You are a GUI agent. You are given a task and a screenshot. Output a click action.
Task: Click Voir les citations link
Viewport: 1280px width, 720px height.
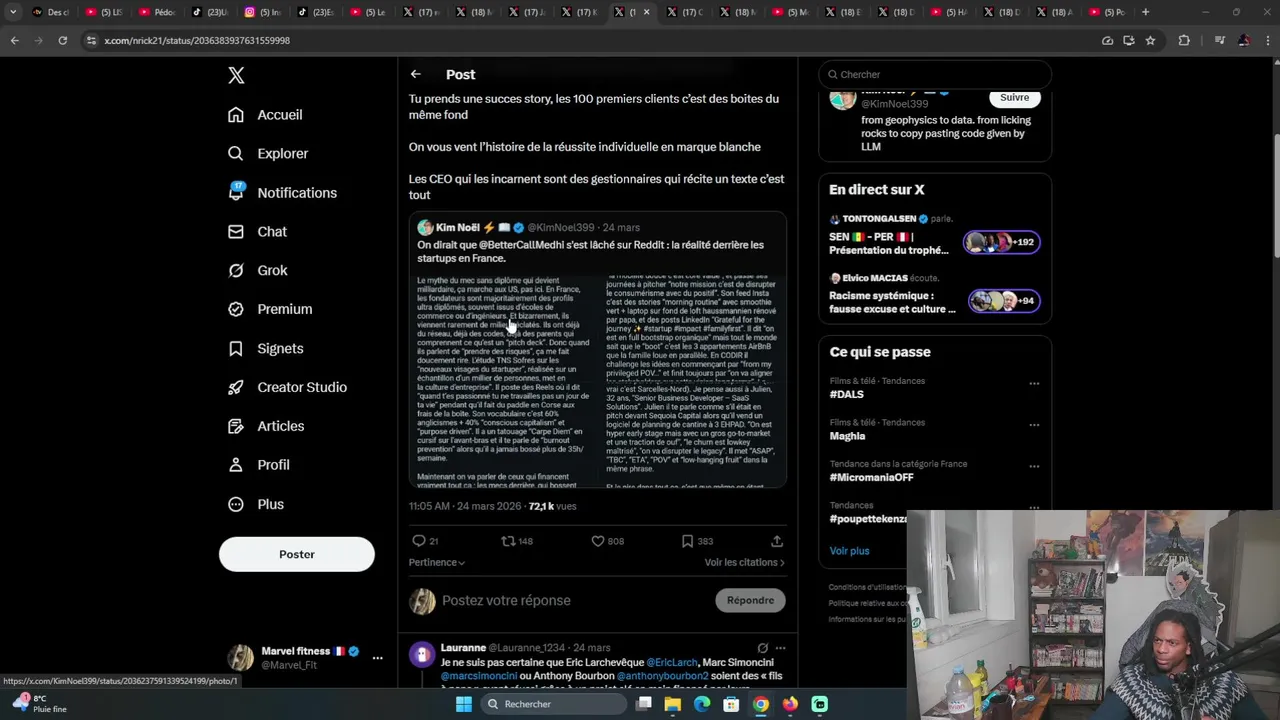[744, 562]
